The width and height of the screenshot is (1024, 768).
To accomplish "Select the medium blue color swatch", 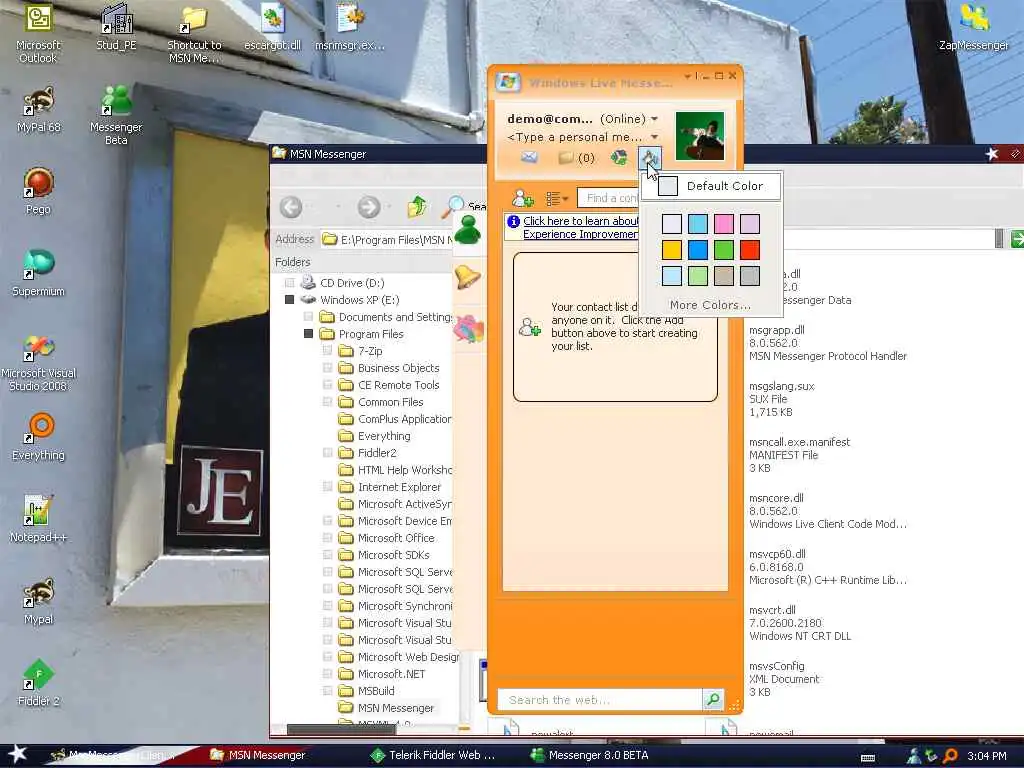I will tap(697, 249).
